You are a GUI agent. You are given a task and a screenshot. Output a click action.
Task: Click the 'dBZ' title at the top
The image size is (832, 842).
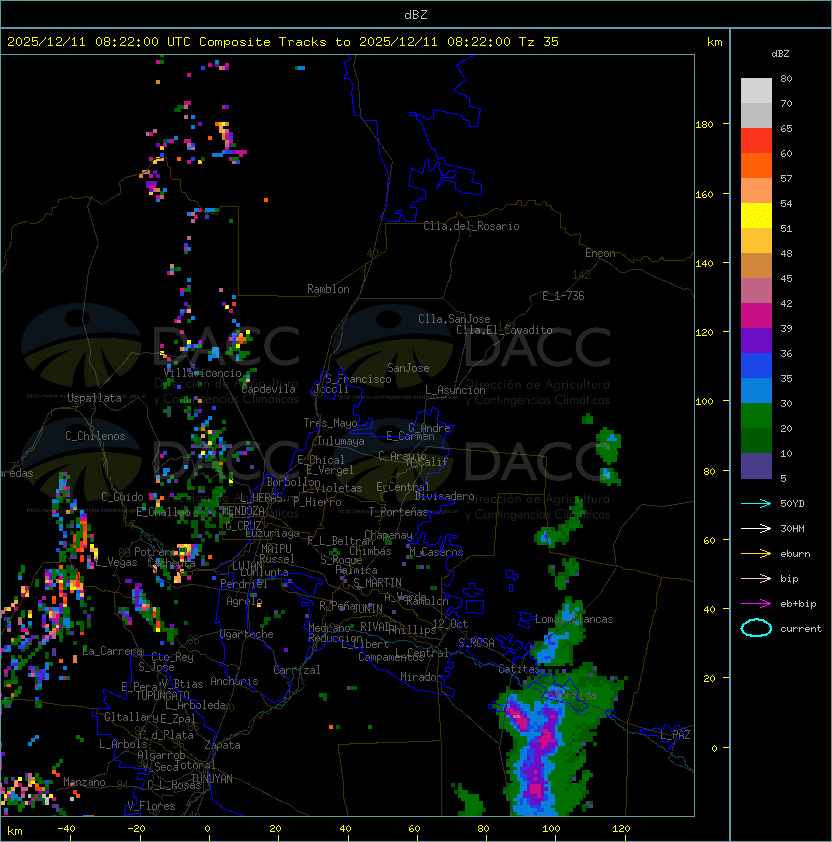tap(416, 15)
